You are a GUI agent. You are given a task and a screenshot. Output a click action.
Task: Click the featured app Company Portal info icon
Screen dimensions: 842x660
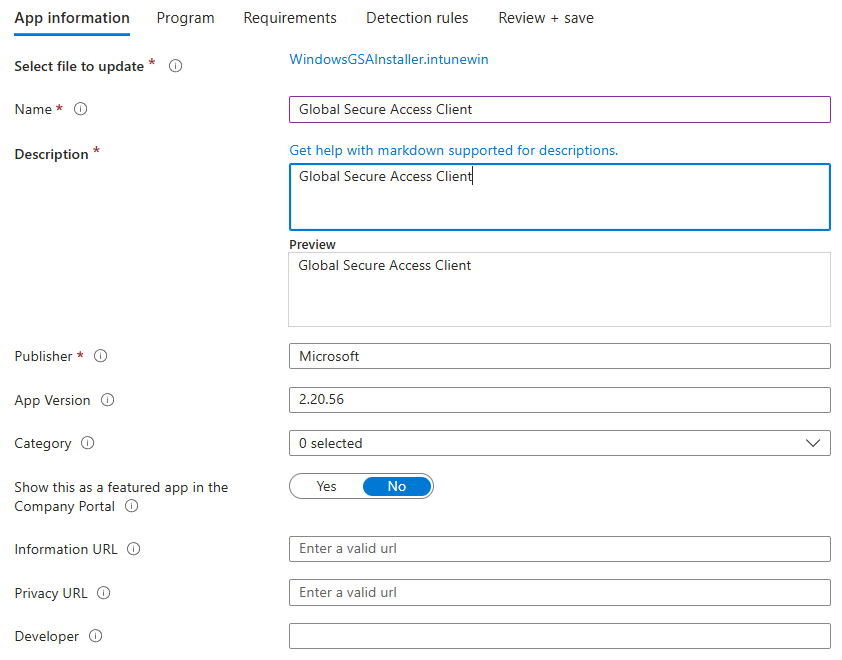point(131,507)
